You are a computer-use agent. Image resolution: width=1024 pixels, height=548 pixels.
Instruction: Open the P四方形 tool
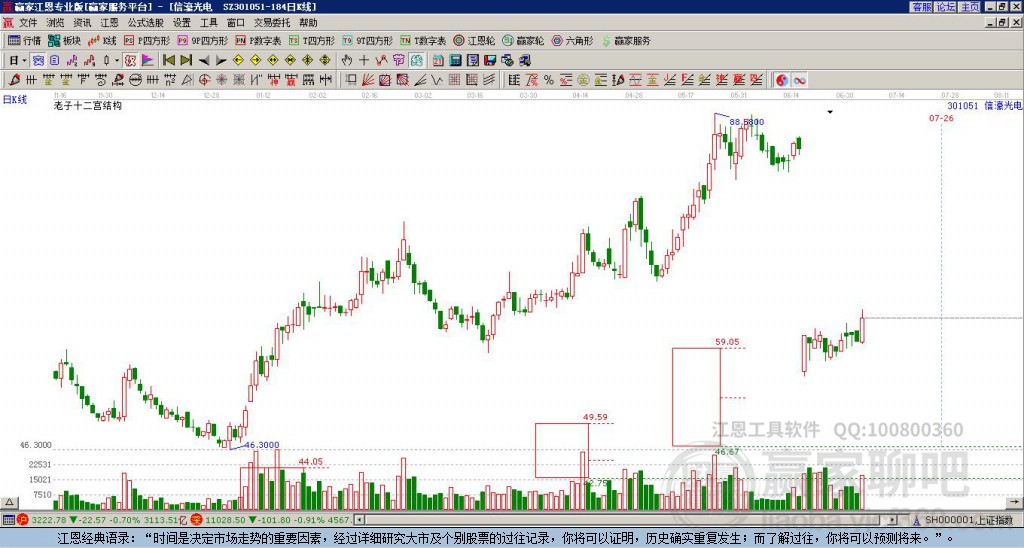pos(146,40)
